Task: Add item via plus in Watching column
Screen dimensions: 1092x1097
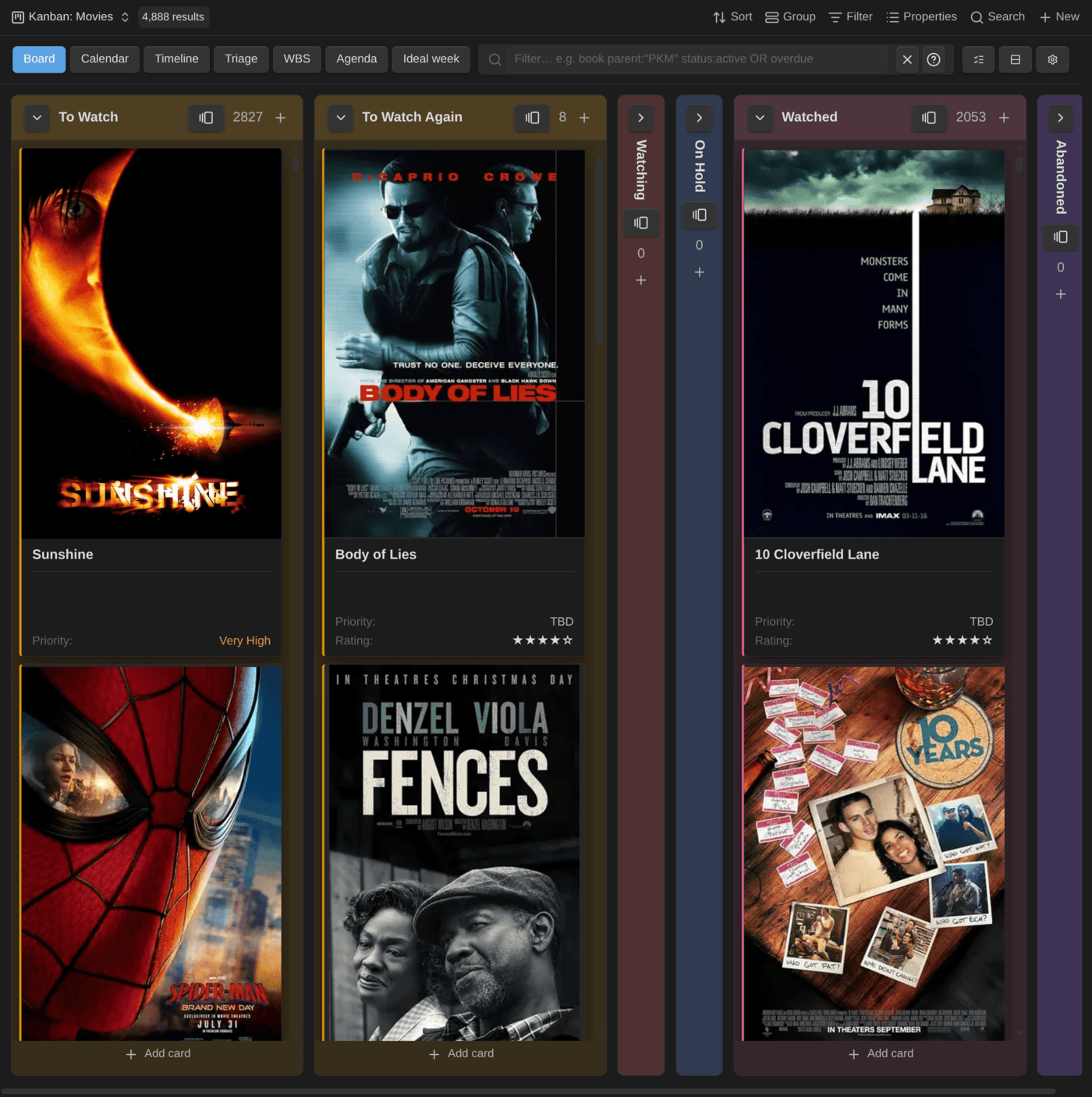Action: [x=640, y=280]
